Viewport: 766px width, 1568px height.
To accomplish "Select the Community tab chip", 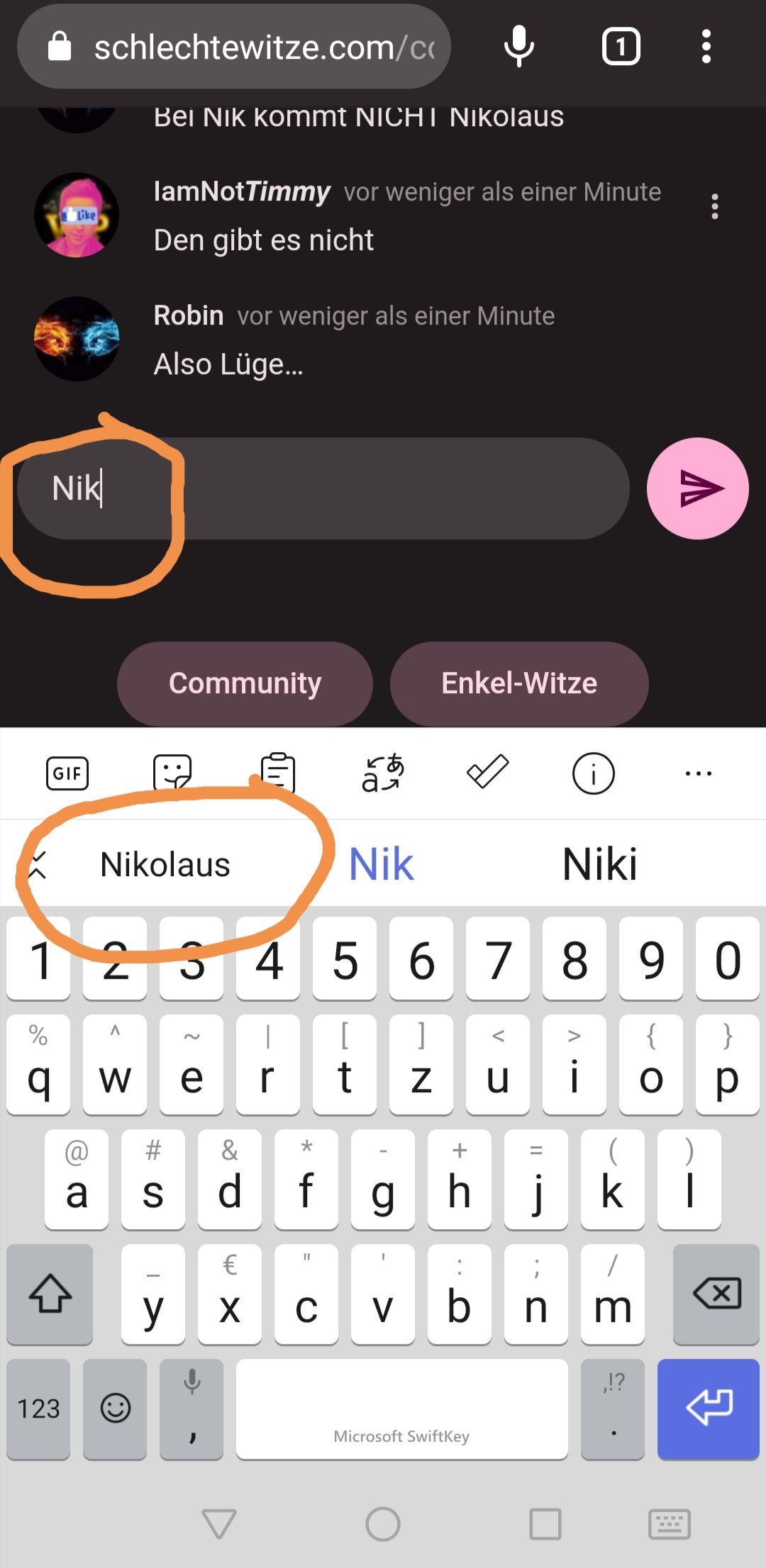I will pyautogui.click(x=245, y=683).
